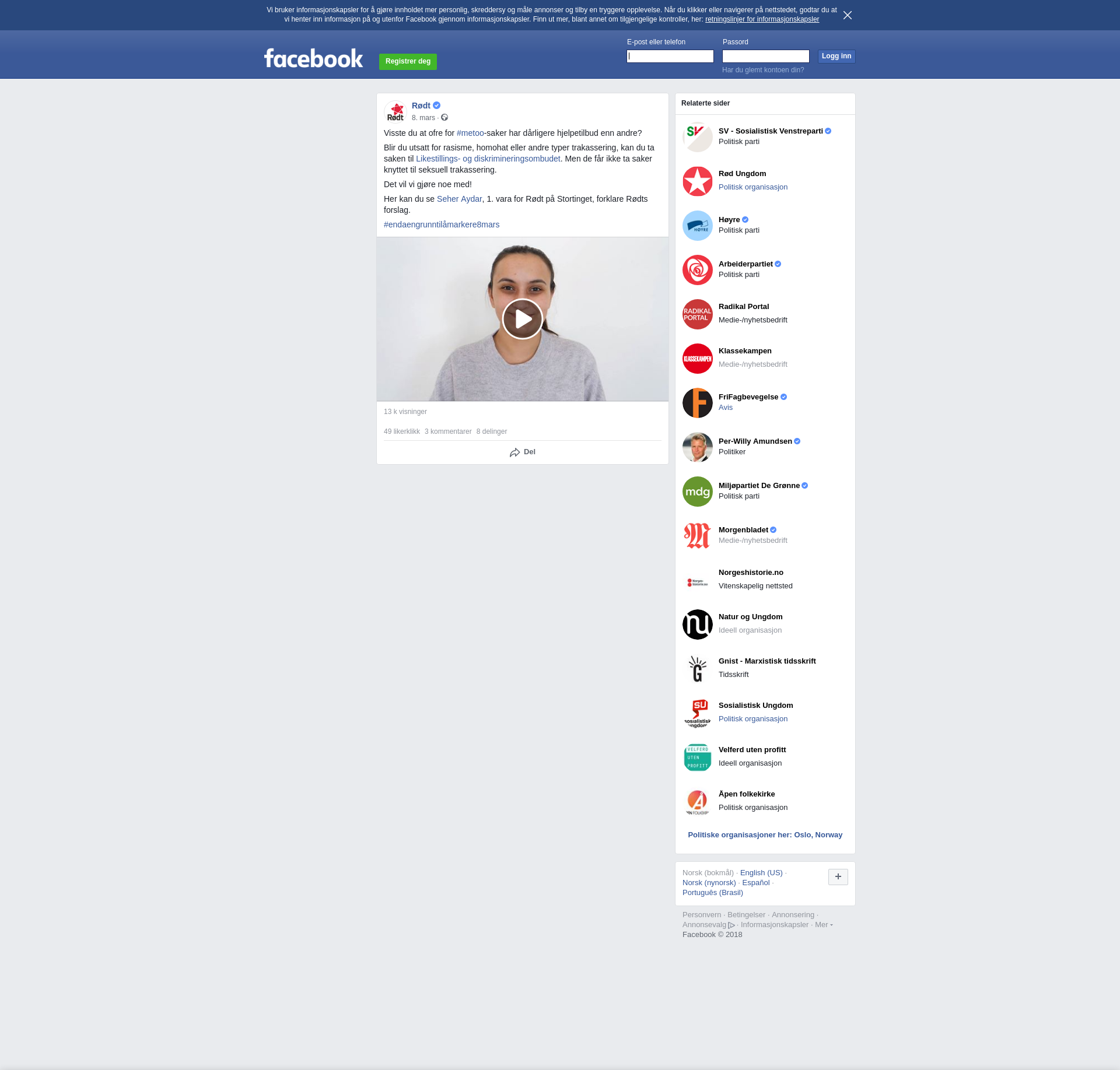
Task: Click the Registrer deg button
Action: [x=408, y=61]
